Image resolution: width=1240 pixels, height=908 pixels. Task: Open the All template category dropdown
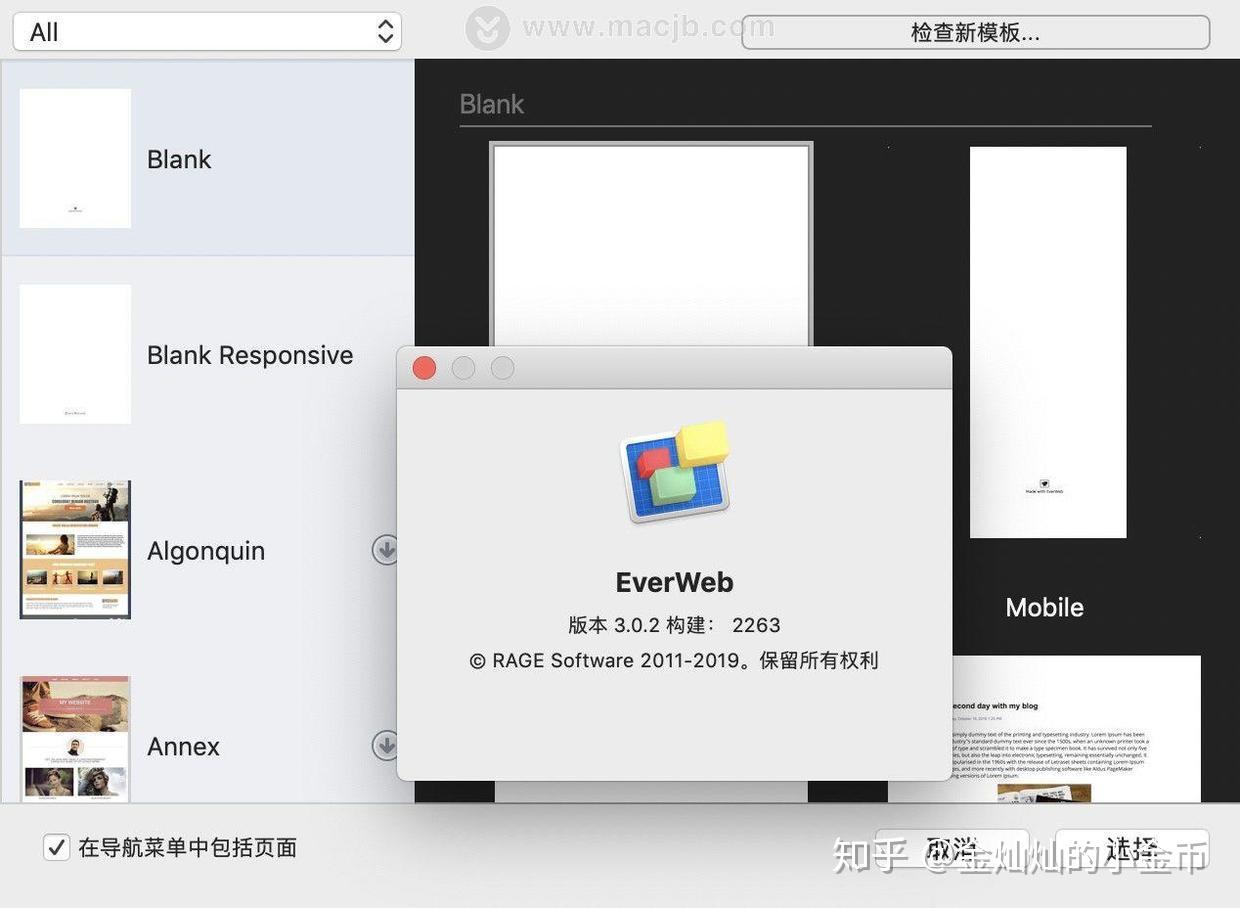200,31
